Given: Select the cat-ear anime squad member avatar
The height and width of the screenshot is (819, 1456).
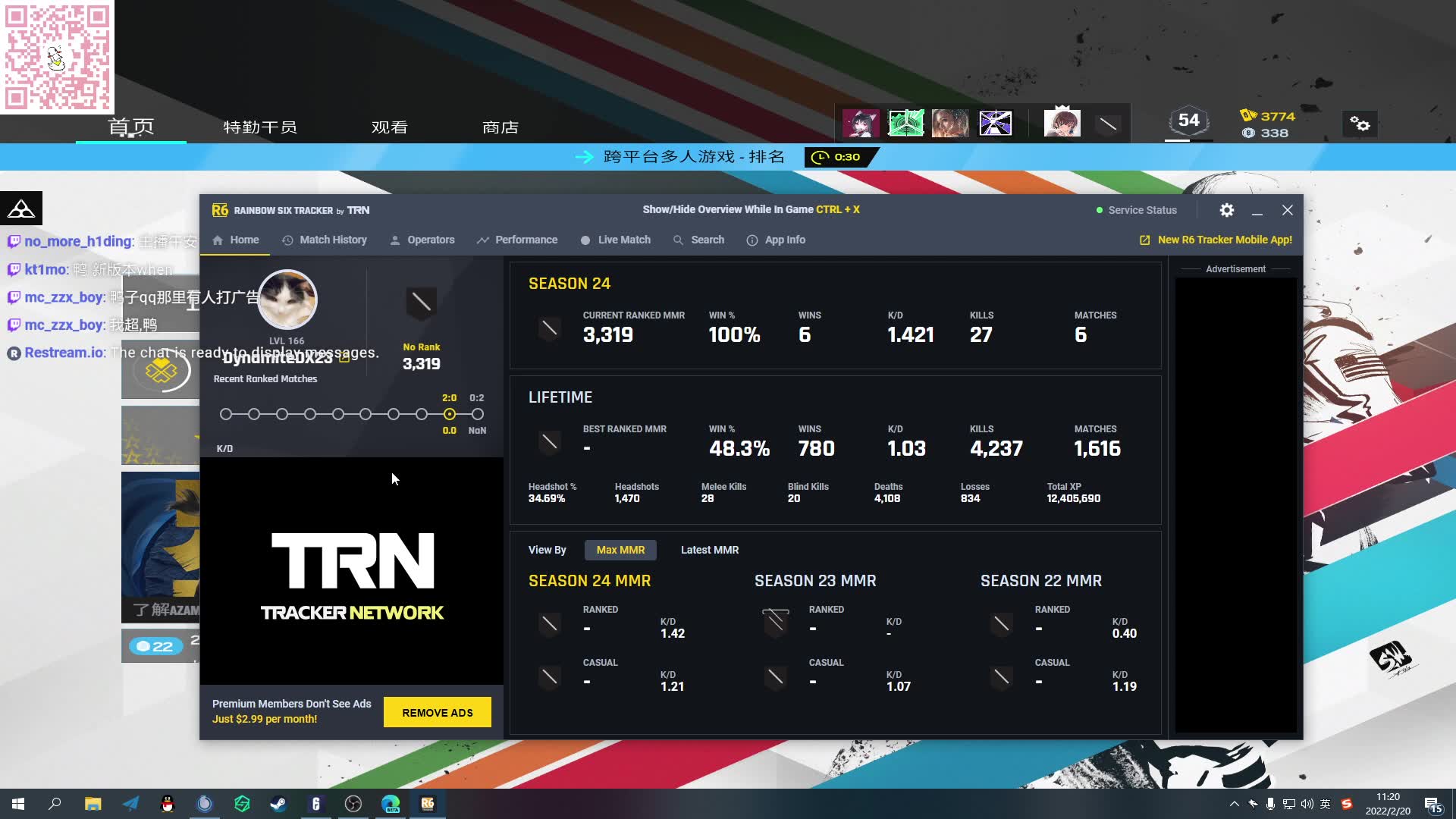Looking at the screenshot, I should [x=861, y=123].
